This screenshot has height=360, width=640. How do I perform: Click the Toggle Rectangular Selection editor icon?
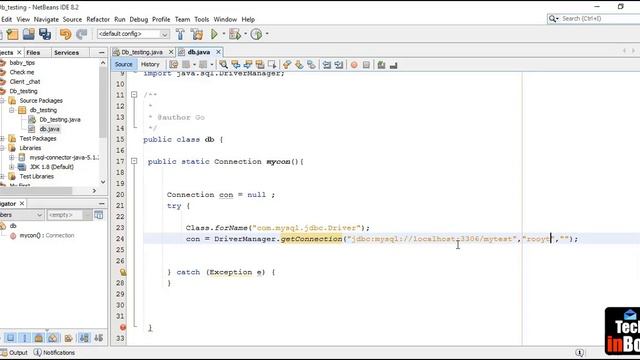[x=272, y=64]
